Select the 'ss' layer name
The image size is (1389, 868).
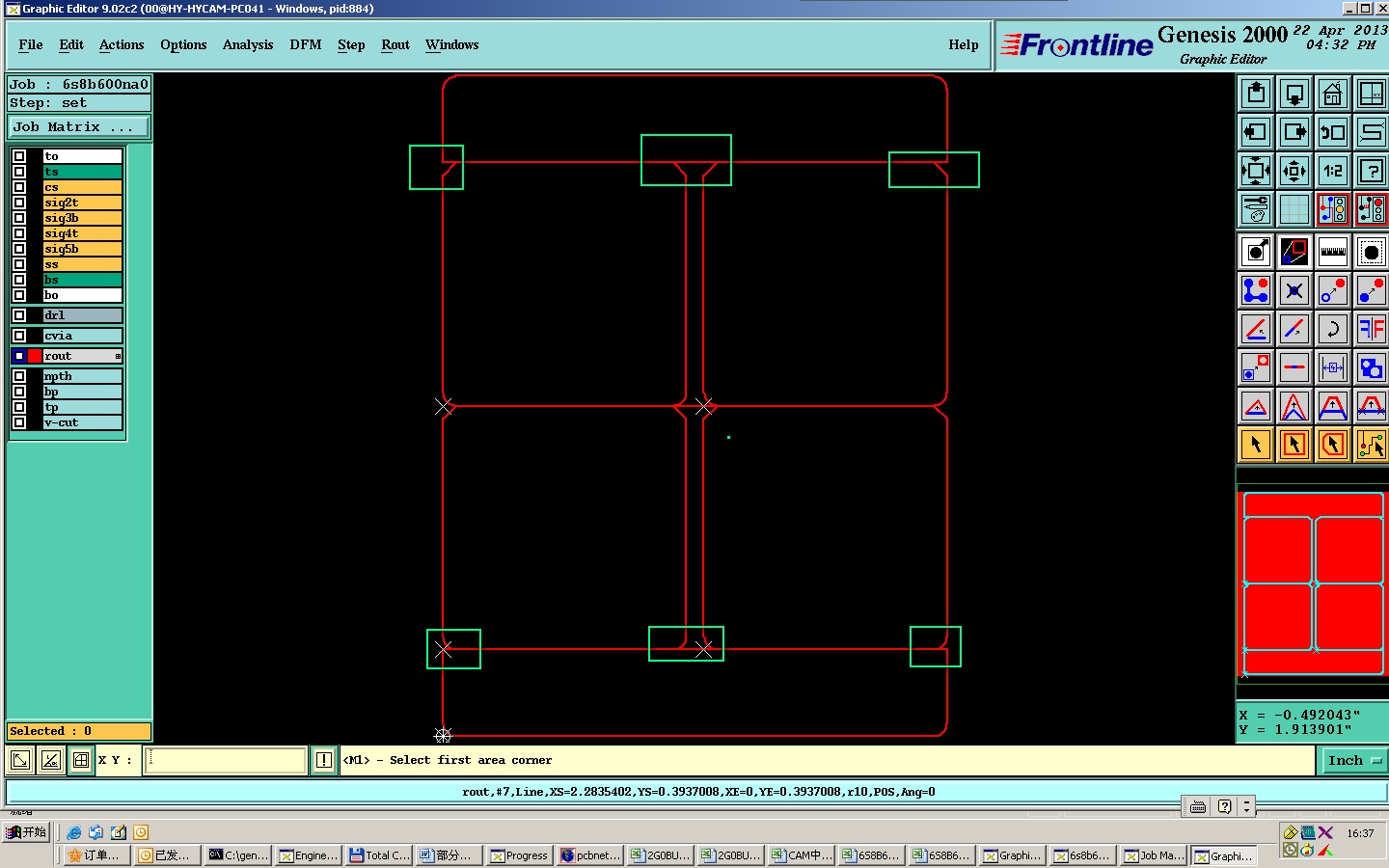(83, 264)
